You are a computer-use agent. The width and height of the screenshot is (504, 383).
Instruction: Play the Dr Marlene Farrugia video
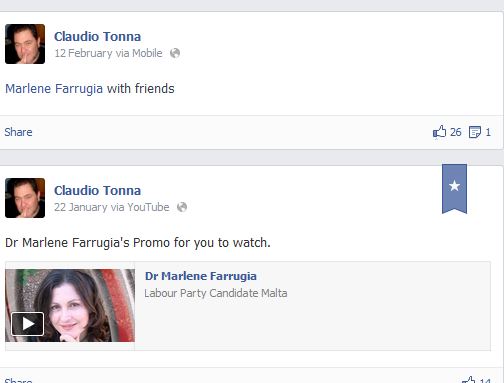pos(28,324)
